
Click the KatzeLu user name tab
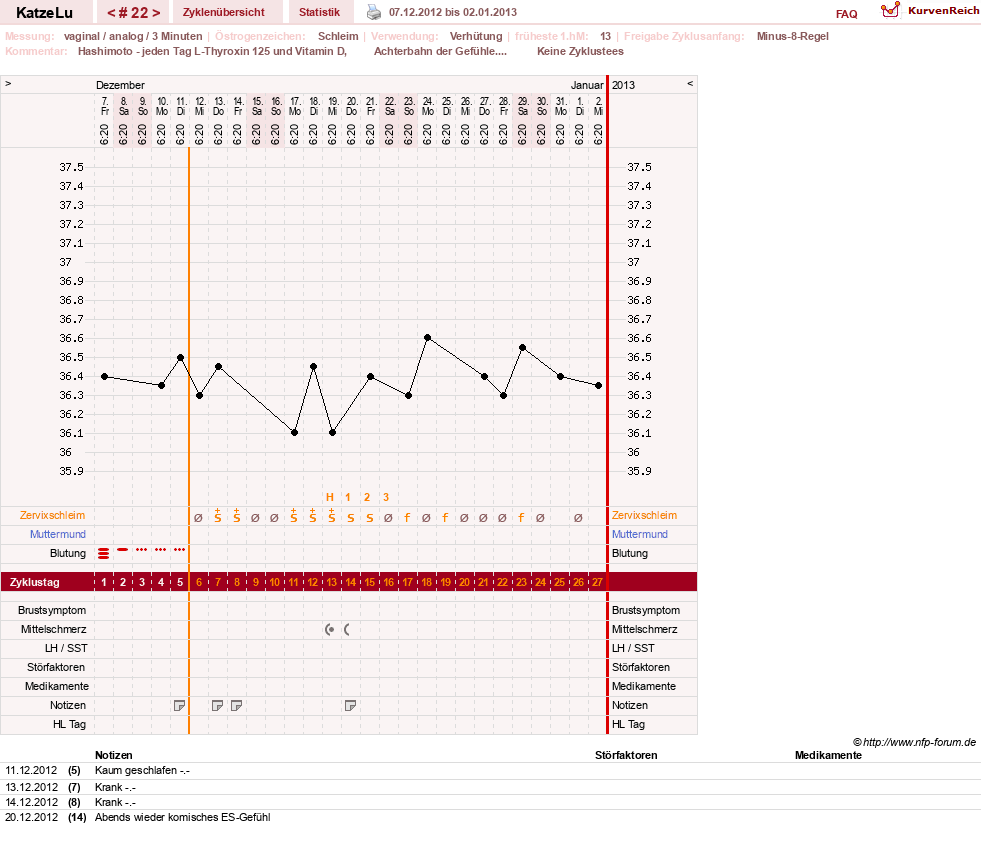[x=44, y=13]
